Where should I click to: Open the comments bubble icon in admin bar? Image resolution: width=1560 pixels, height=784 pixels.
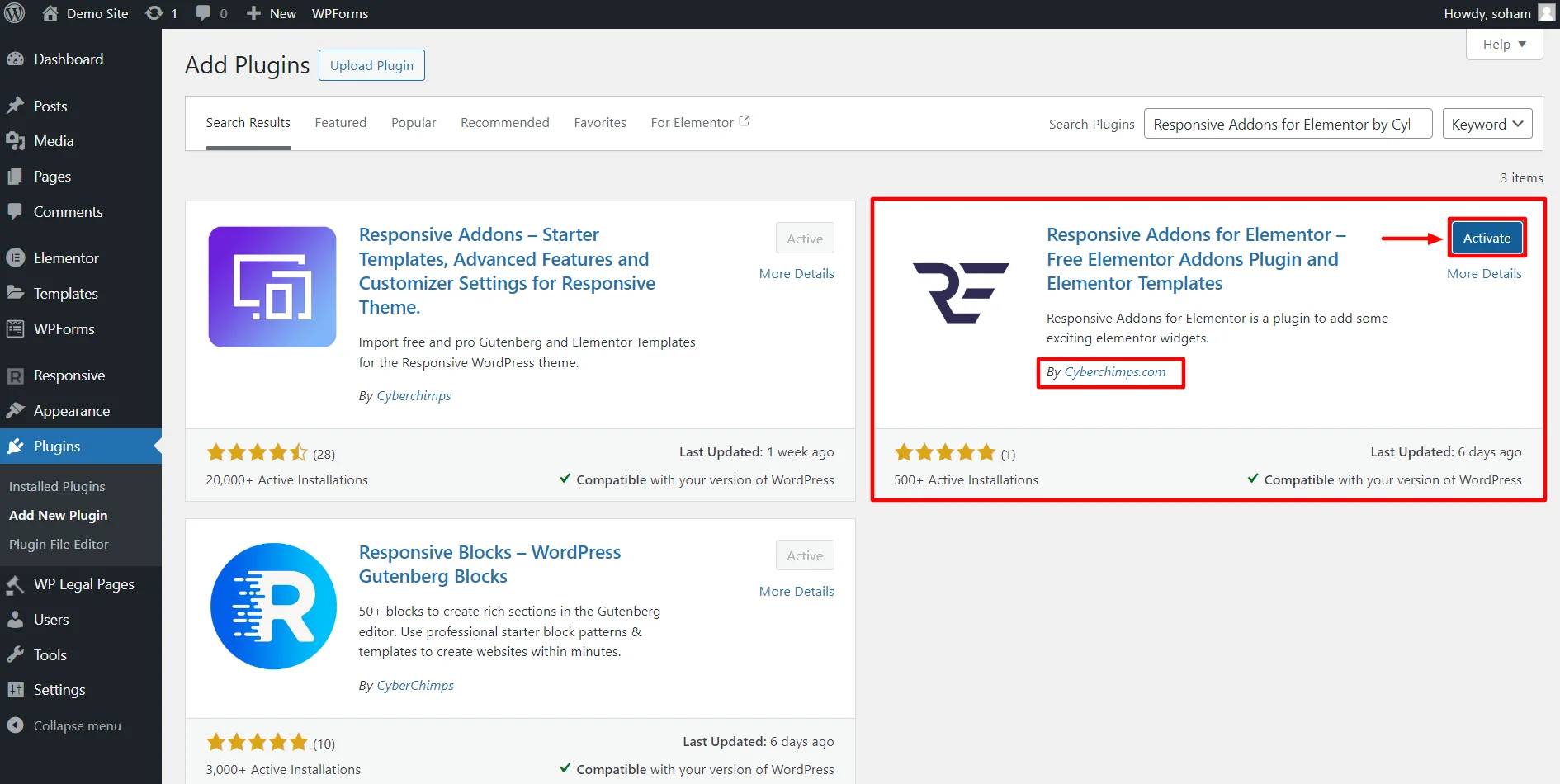point(203,13)
